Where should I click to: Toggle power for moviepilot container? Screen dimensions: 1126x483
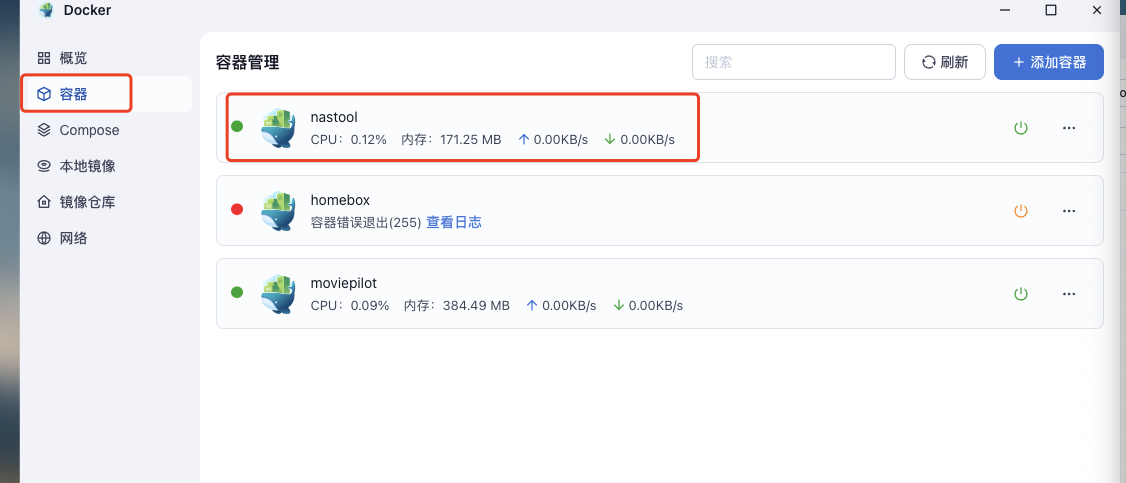point(1020,294)
